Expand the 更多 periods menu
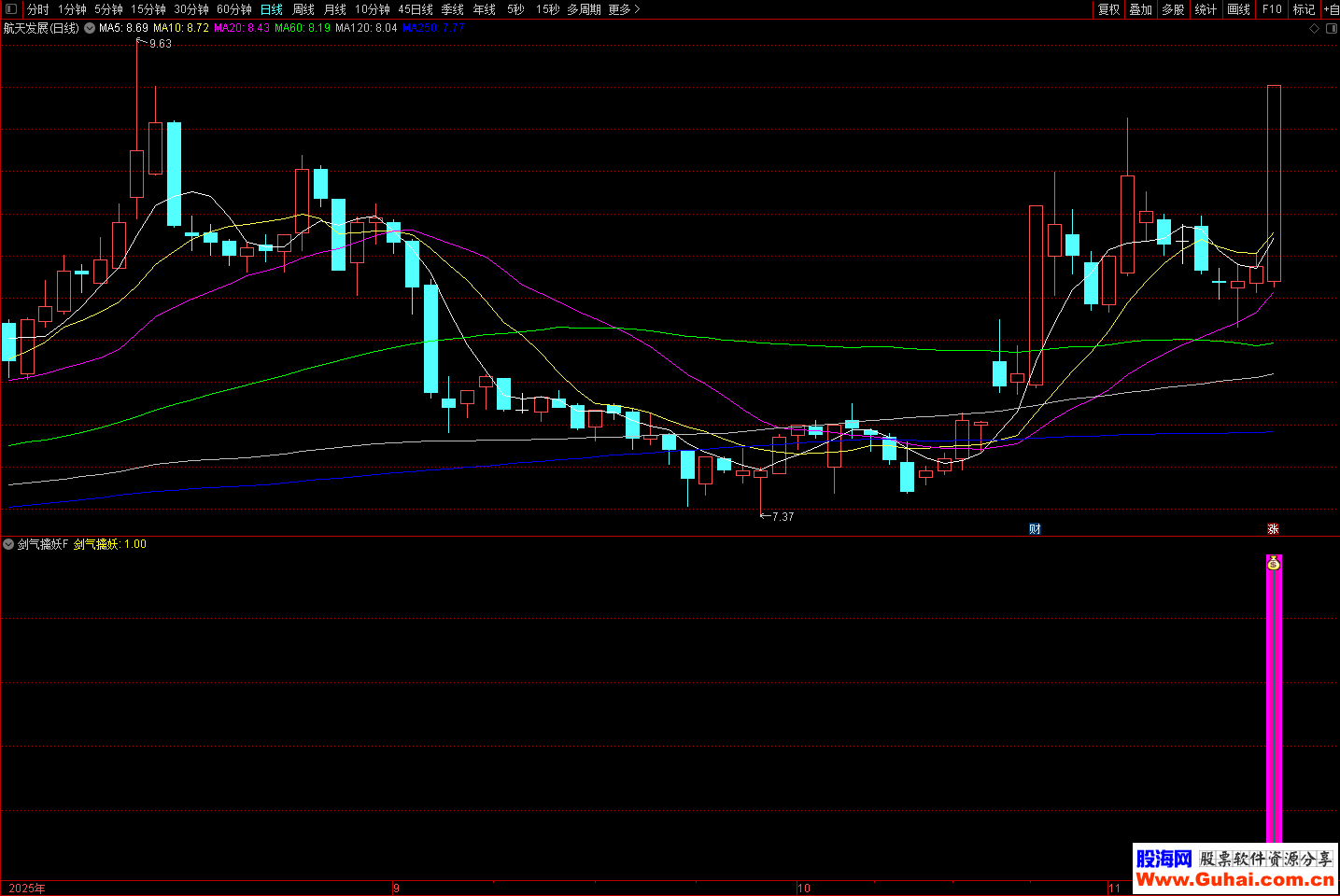This screenshot has height=896, width=1340. click(624, 9)
